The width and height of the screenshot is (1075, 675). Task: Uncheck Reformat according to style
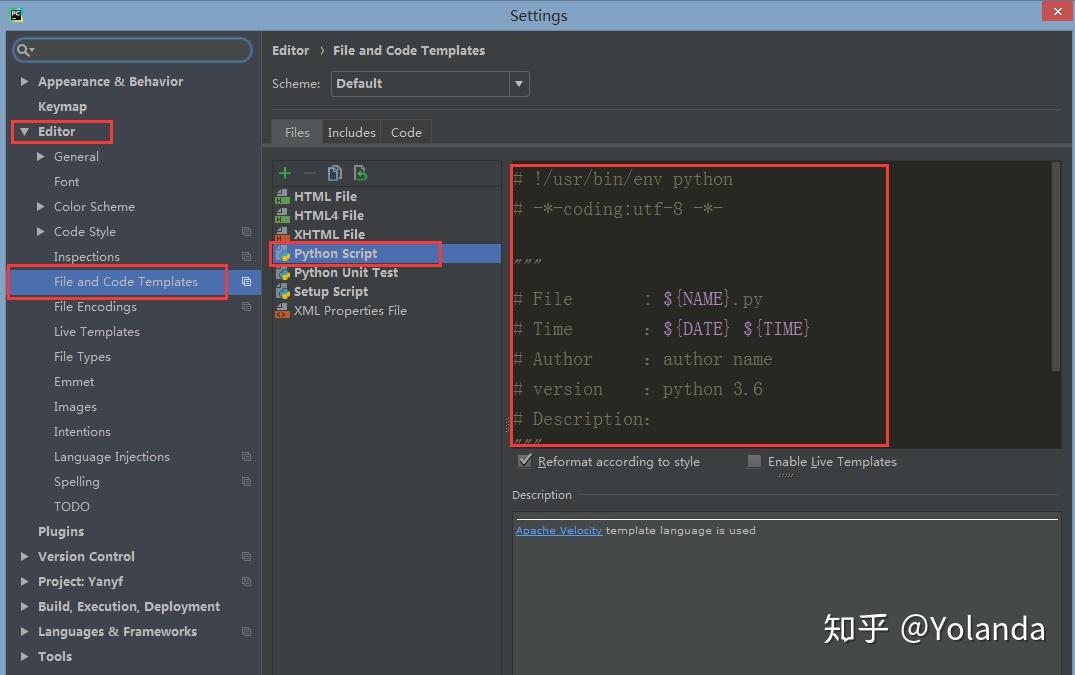(525, 461)
